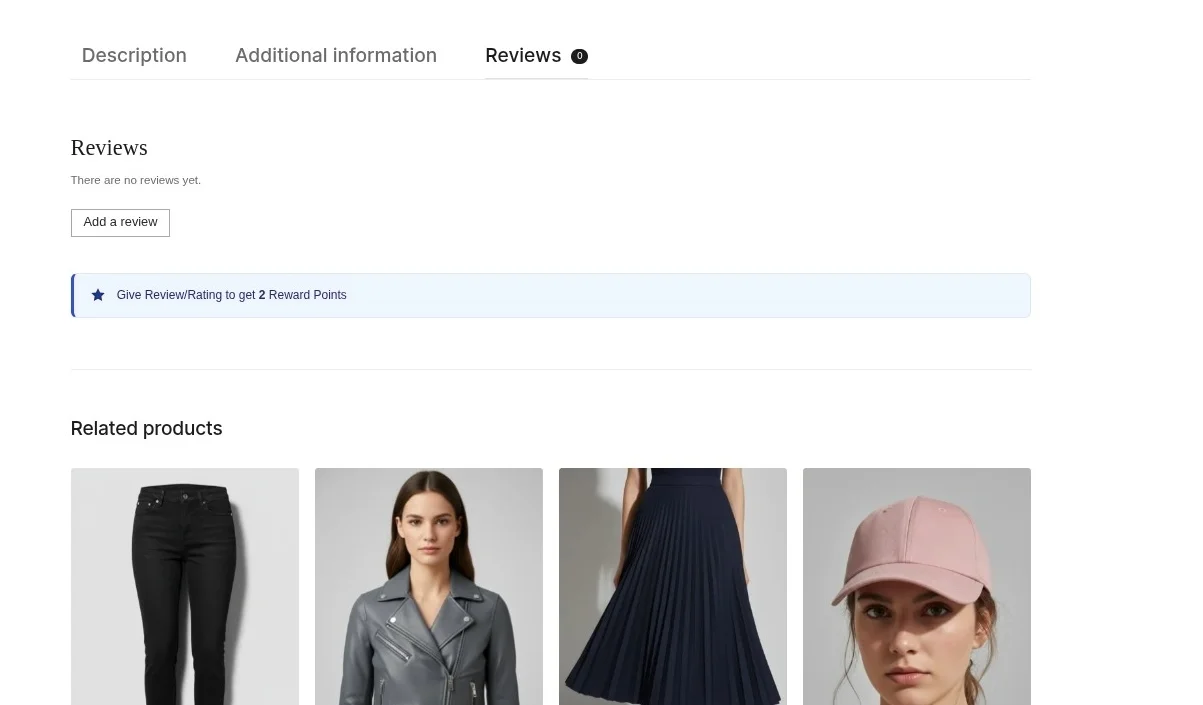Click the reward points star icon
Screen dimensions: 1203x705
[98, 295]
